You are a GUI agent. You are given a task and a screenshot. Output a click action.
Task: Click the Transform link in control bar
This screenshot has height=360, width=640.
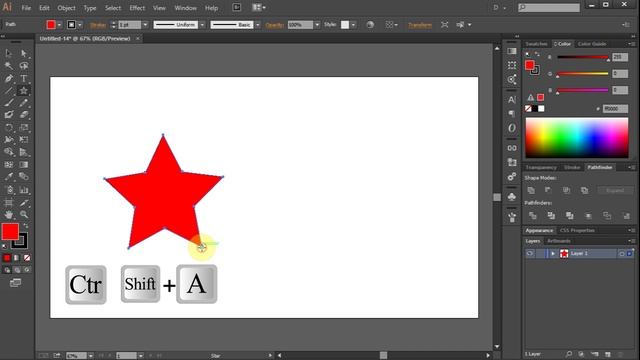pos(420,25)
